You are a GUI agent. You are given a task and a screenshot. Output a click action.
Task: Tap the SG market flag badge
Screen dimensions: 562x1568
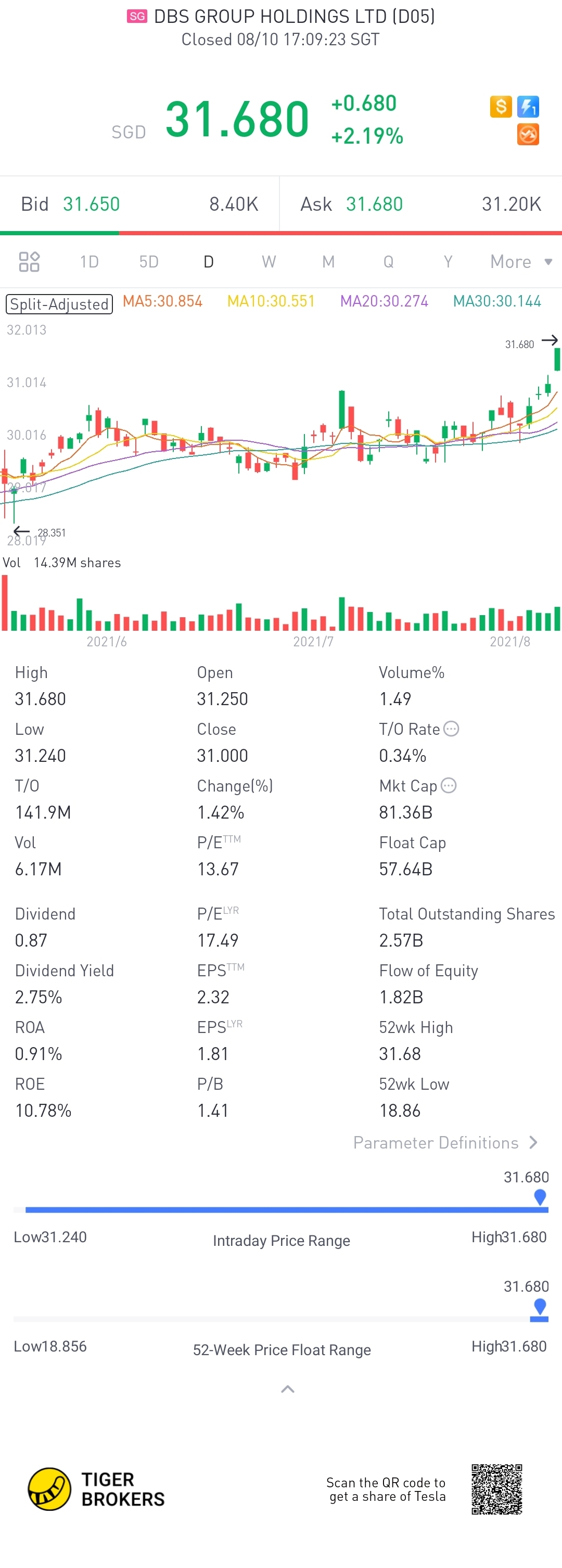tap(137, 17)
